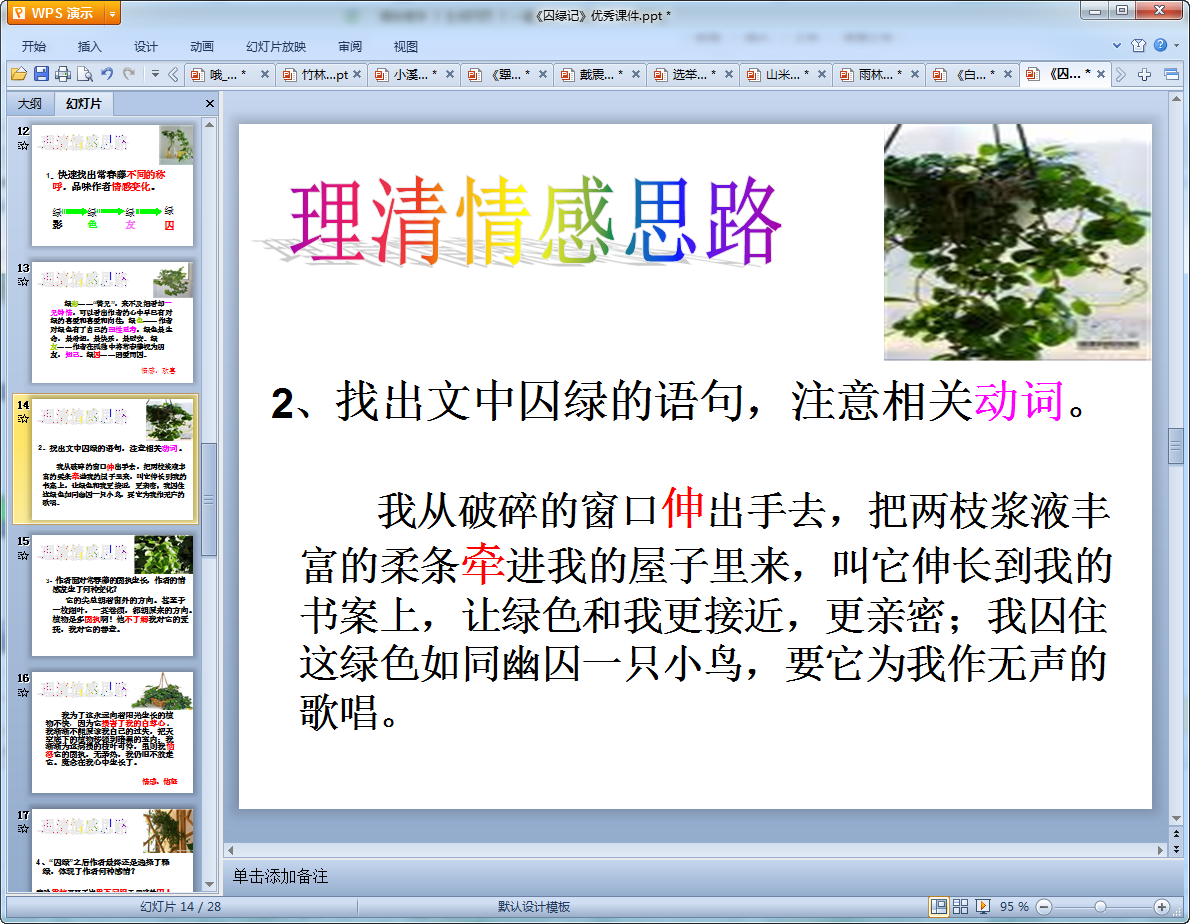Redo the last undone action
The image size is (1190, 924).
129,74
